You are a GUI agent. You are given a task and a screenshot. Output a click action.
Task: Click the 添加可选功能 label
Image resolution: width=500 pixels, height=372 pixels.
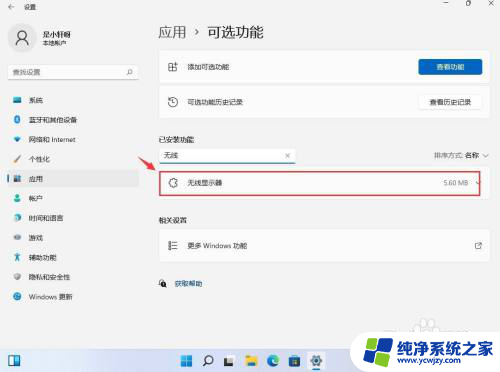(x=208, y=67)
